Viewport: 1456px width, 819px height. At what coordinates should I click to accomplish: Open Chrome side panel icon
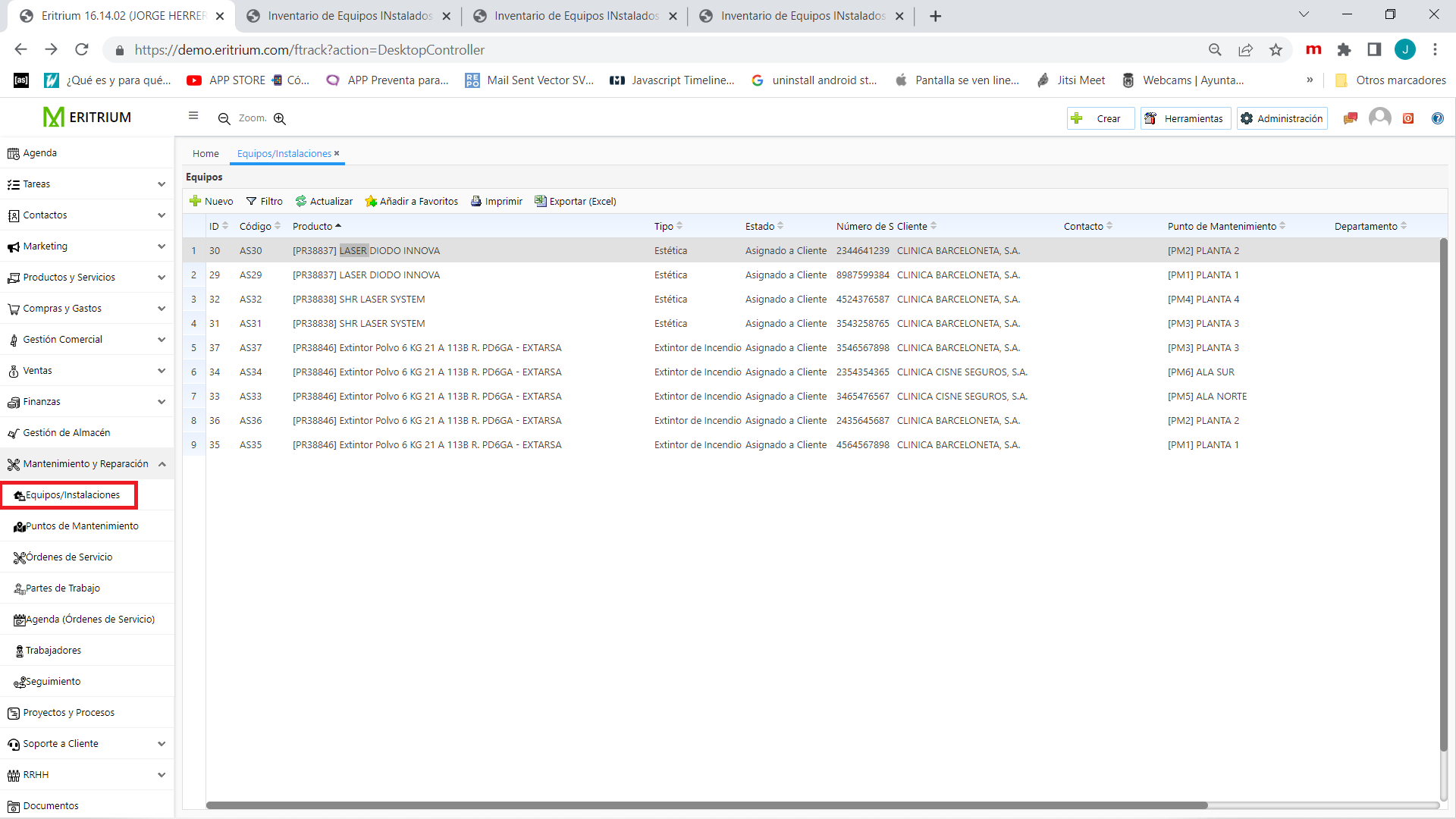pyautogui.click(x=1374, y=49)
